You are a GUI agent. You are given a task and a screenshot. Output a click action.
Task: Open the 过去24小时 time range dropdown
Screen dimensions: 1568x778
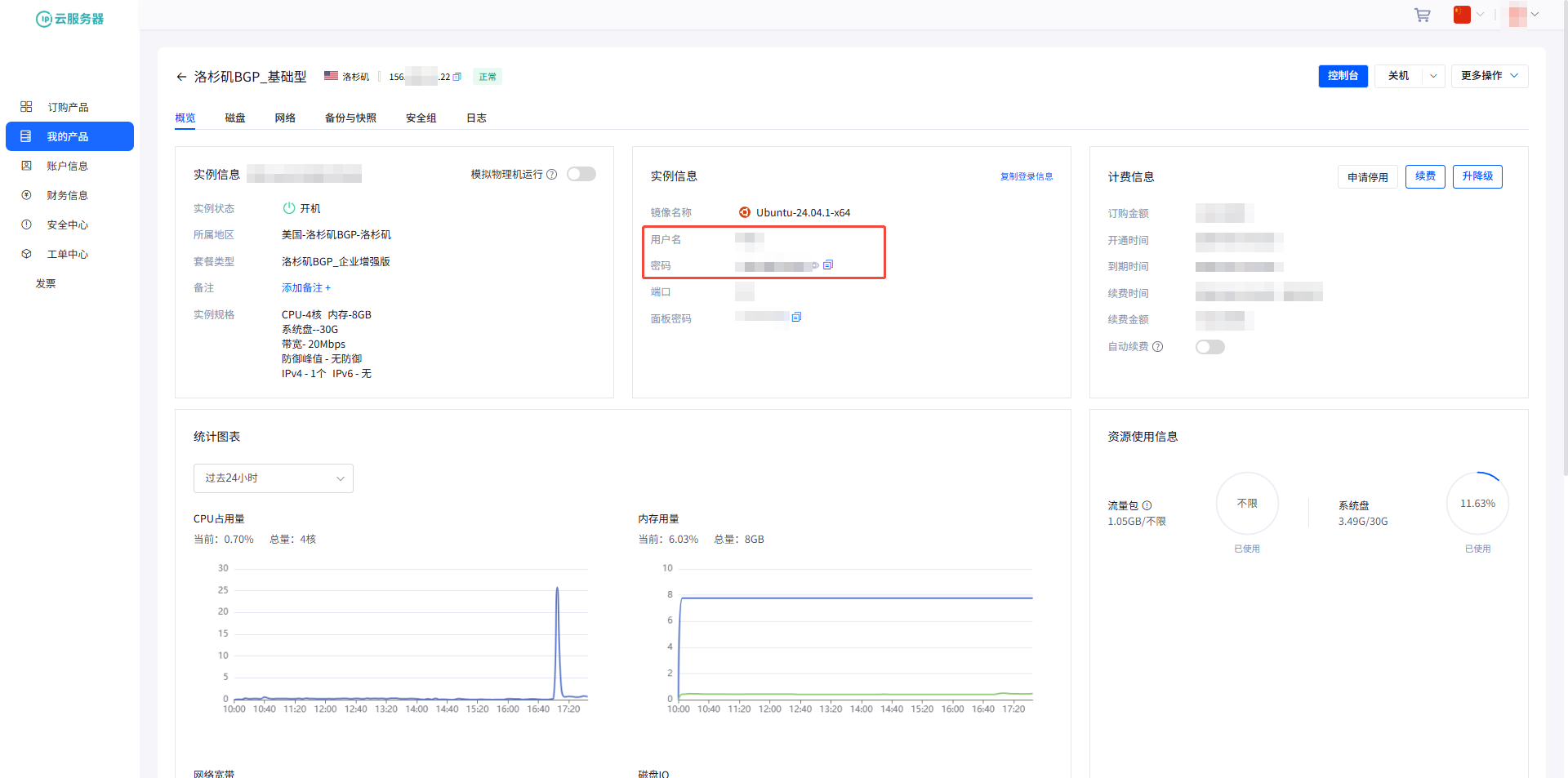click(x=273, y=478)
